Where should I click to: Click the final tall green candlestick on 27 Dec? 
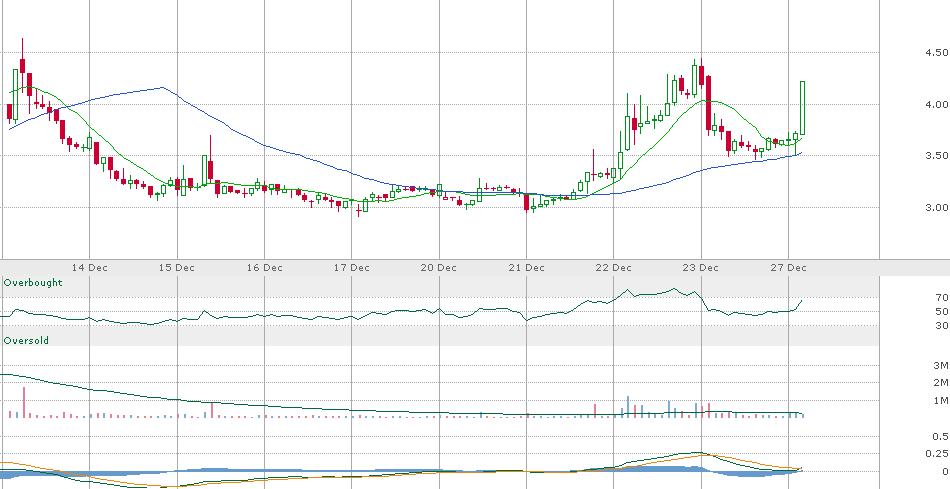coord(802,108)
